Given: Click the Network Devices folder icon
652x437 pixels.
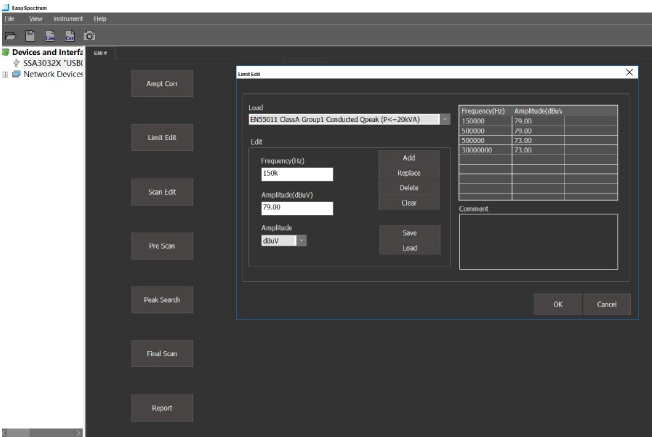Looking at the screenshot, I should pyautogui.click(x=16, y=74).
